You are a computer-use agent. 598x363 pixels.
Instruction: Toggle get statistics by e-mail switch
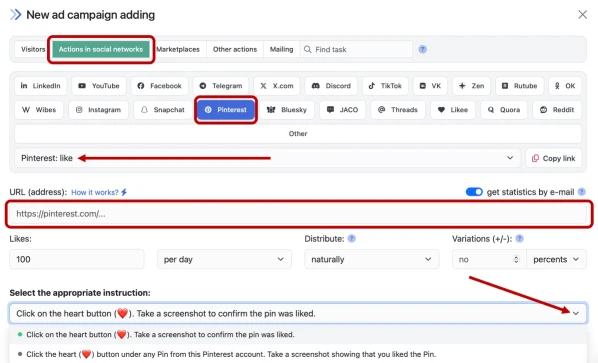tap(474, 192)
